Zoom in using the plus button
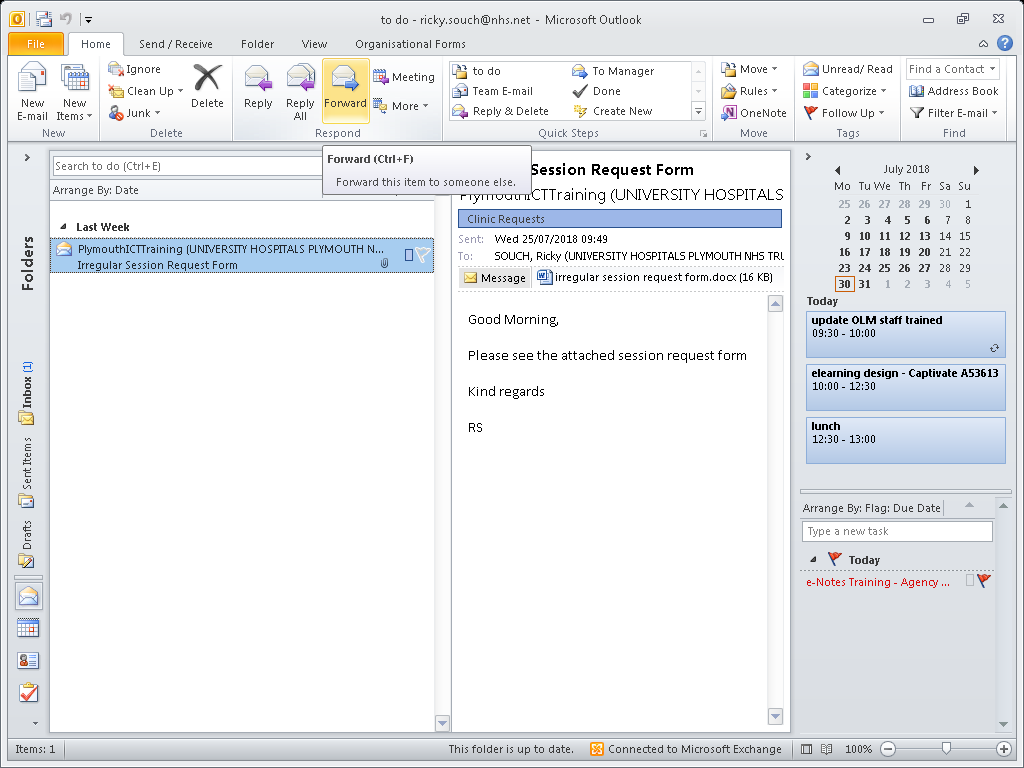 coord(1004,749)
